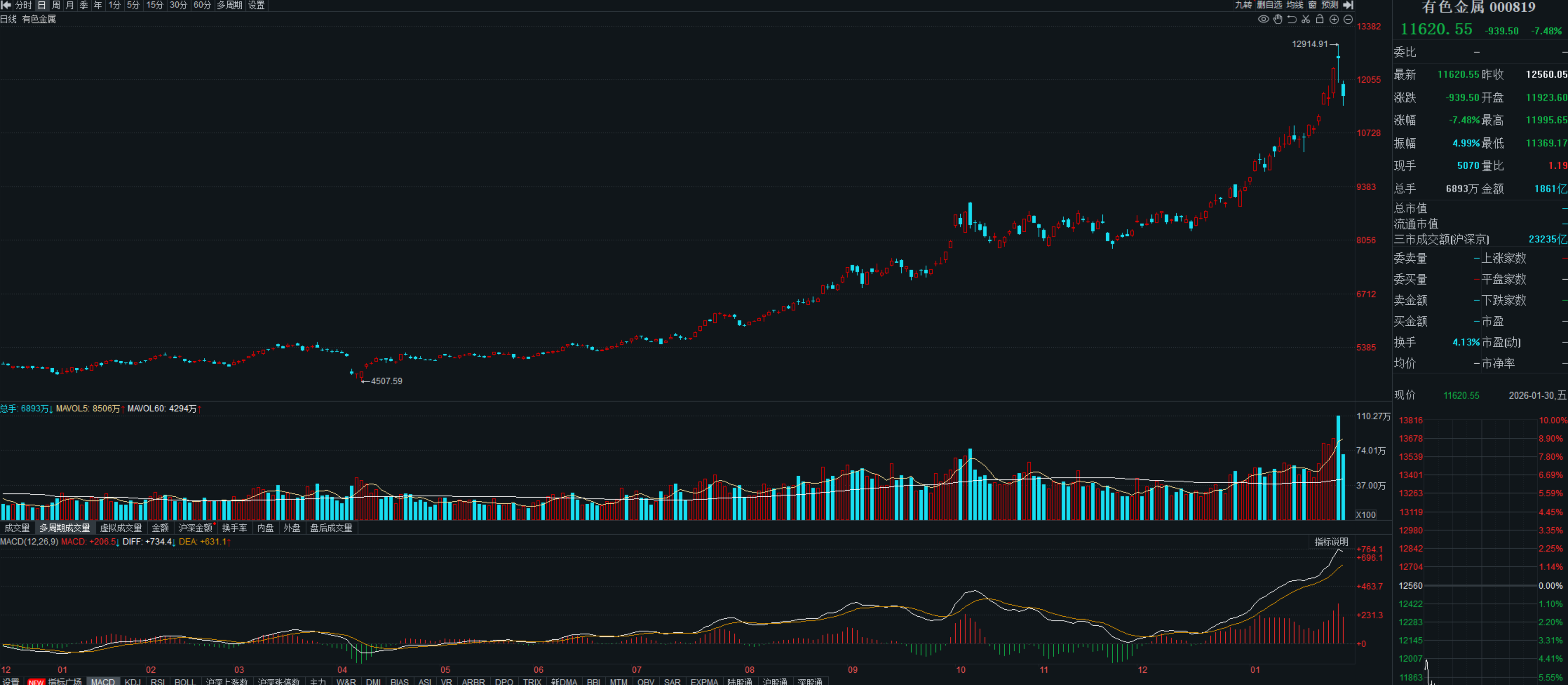1568x685 pixels.
Task: Select the KDJ indicator tab
Action: (132, 681)
